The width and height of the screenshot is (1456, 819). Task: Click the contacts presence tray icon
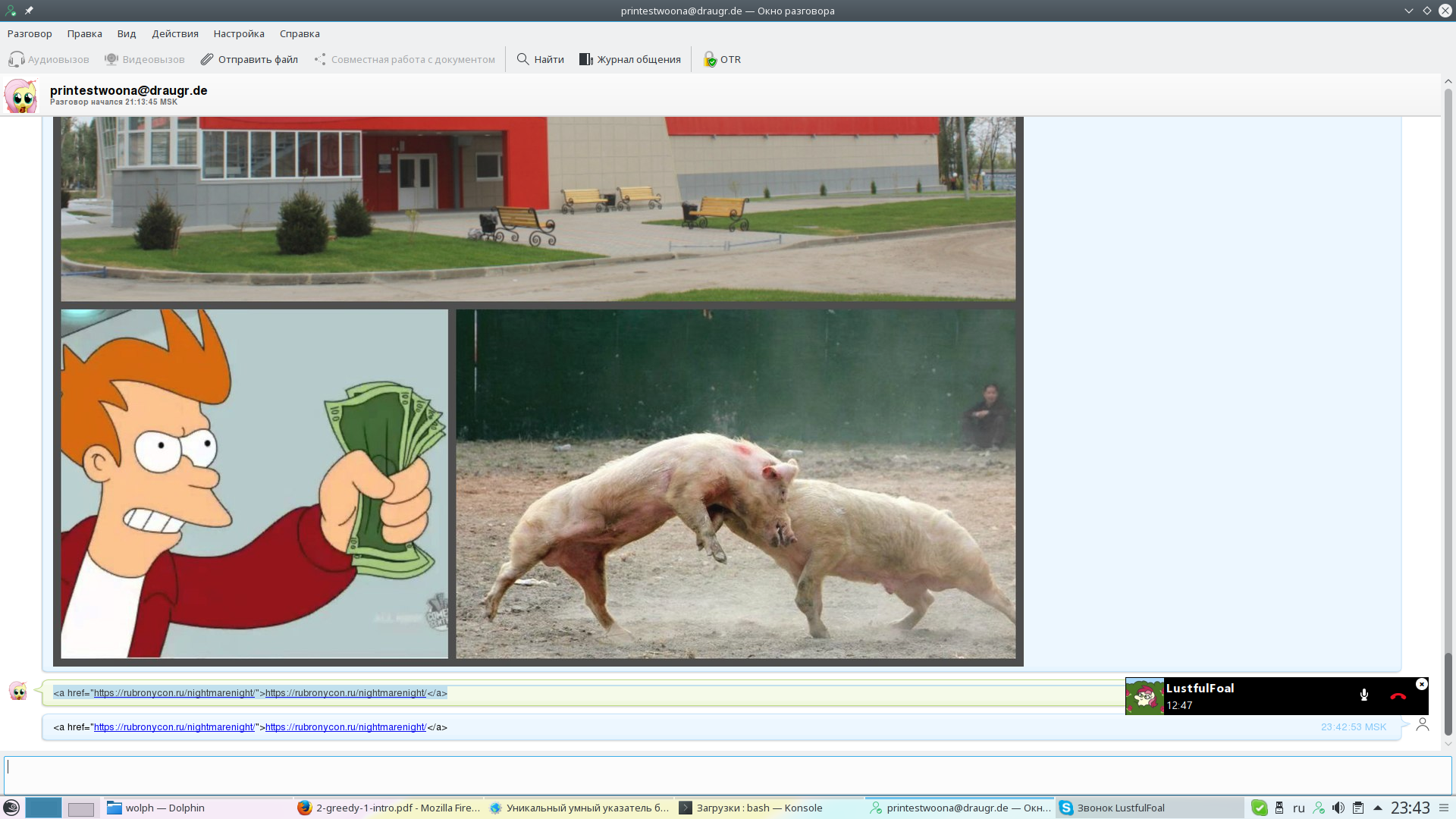(1319, 808)
